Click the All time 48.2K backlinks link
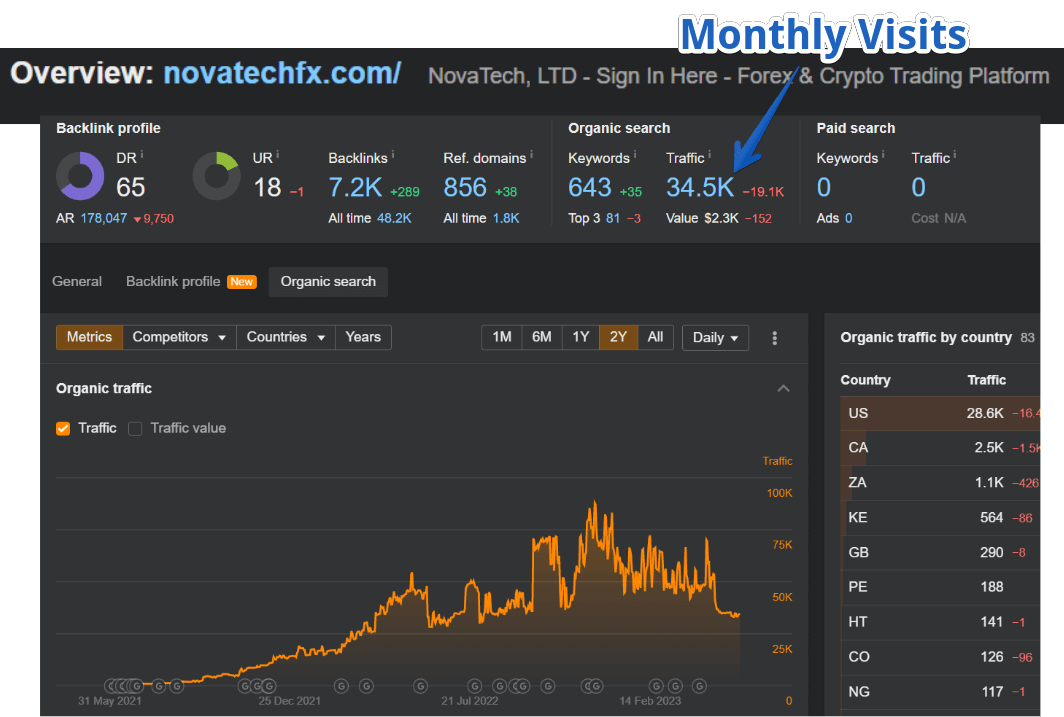The width and height of the screenshot is (1064, 717). click(394, 218)
